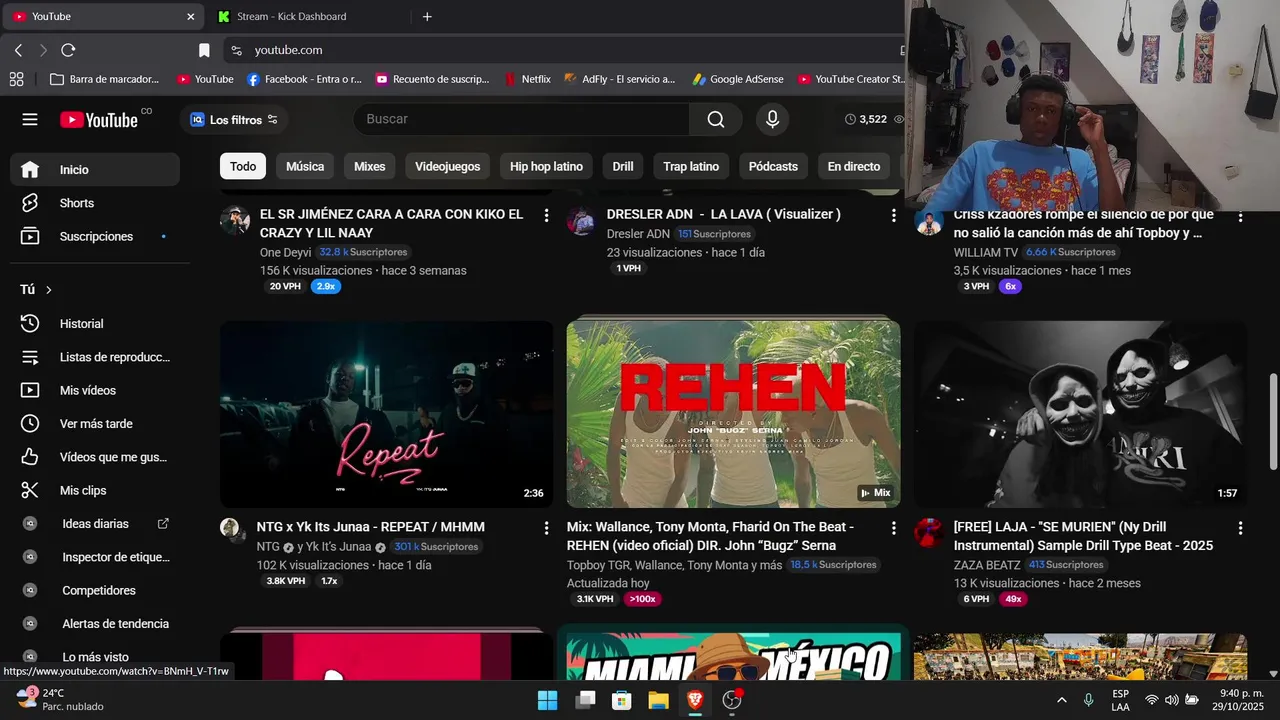Select the Pódcasts filter chip
Screen dimensions: 1280x720
(x=773, y=166)
